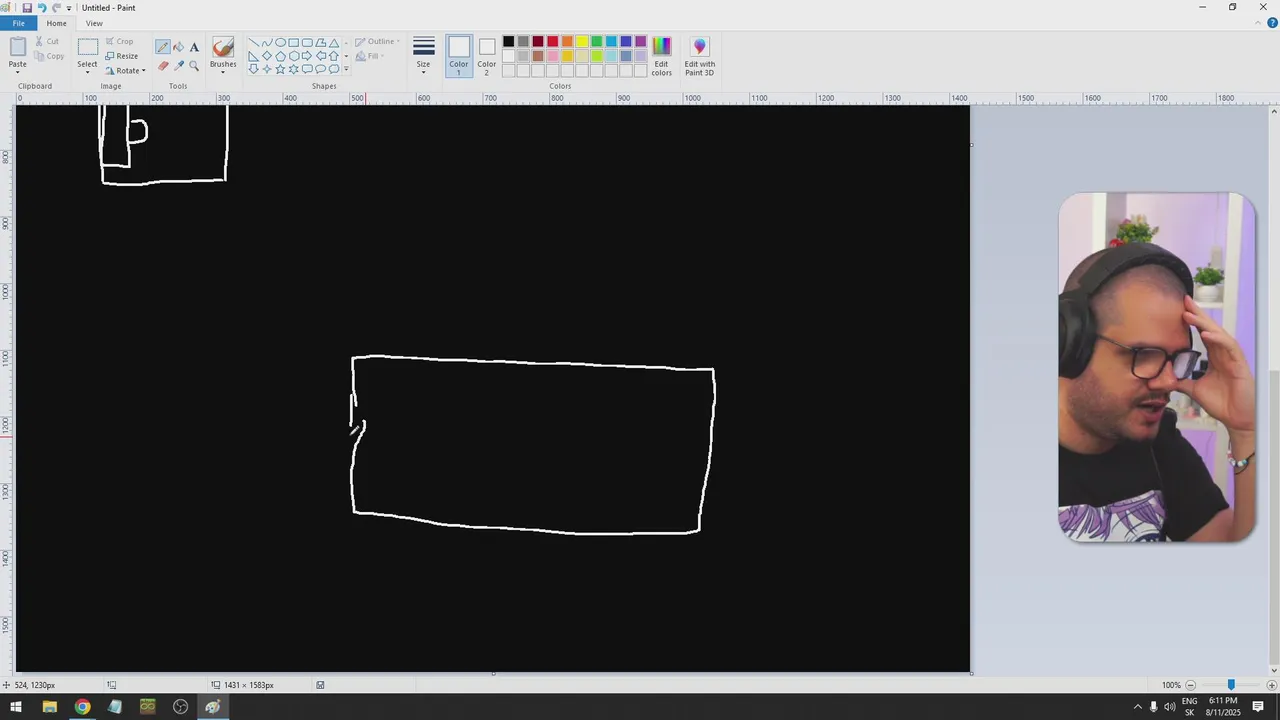This screenshot has width=1280, height=720.
Task: Choose the Triangle shape
Action: coord(334,43)
